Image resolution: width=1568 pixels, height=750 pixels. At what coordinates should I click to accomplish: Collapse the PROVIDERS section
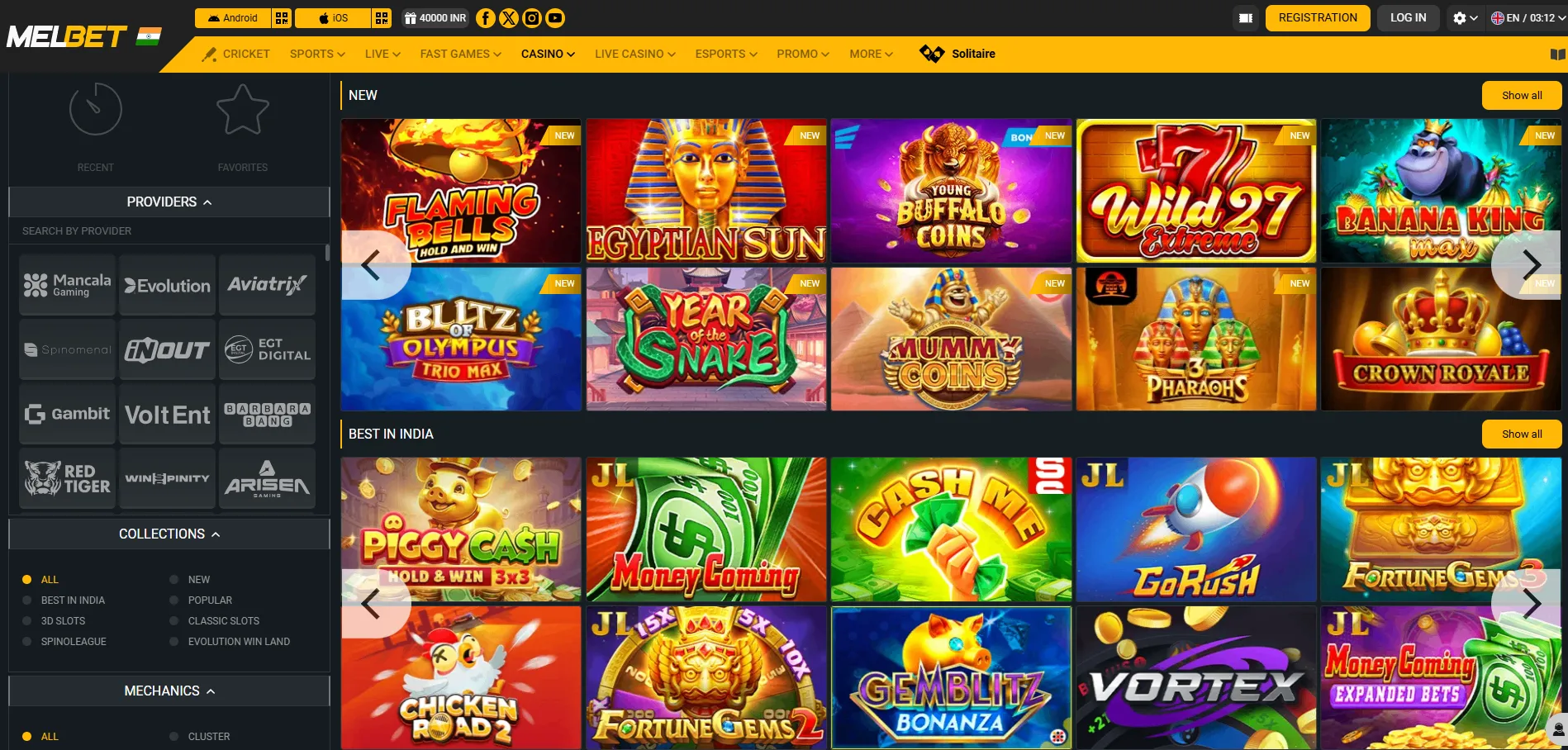pyautogui.click(x=169, y=202)
